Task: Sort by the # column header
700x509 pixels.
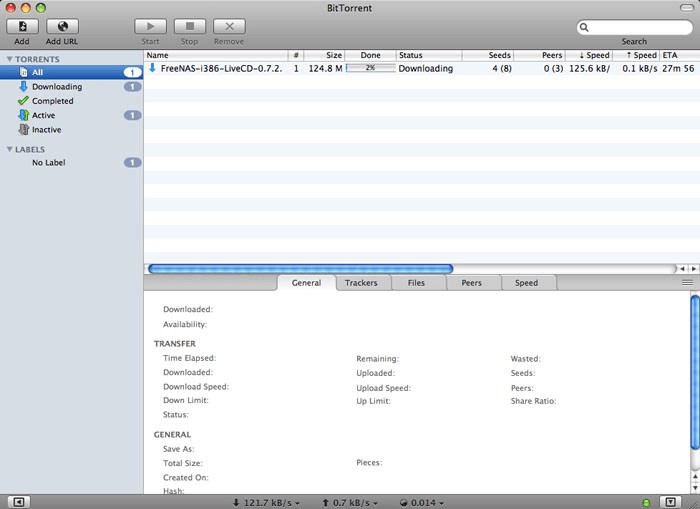Action: click(296, 55)
